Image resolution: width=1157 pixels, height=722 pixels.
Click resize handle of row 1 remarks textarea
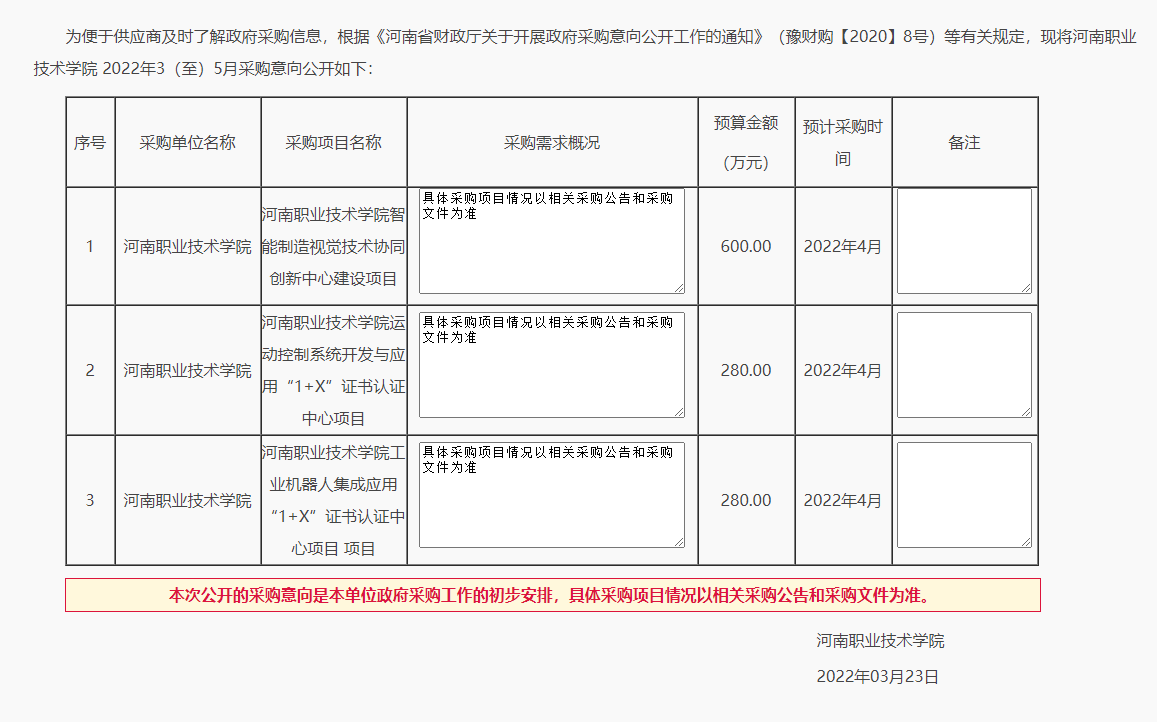[1026, 288]
